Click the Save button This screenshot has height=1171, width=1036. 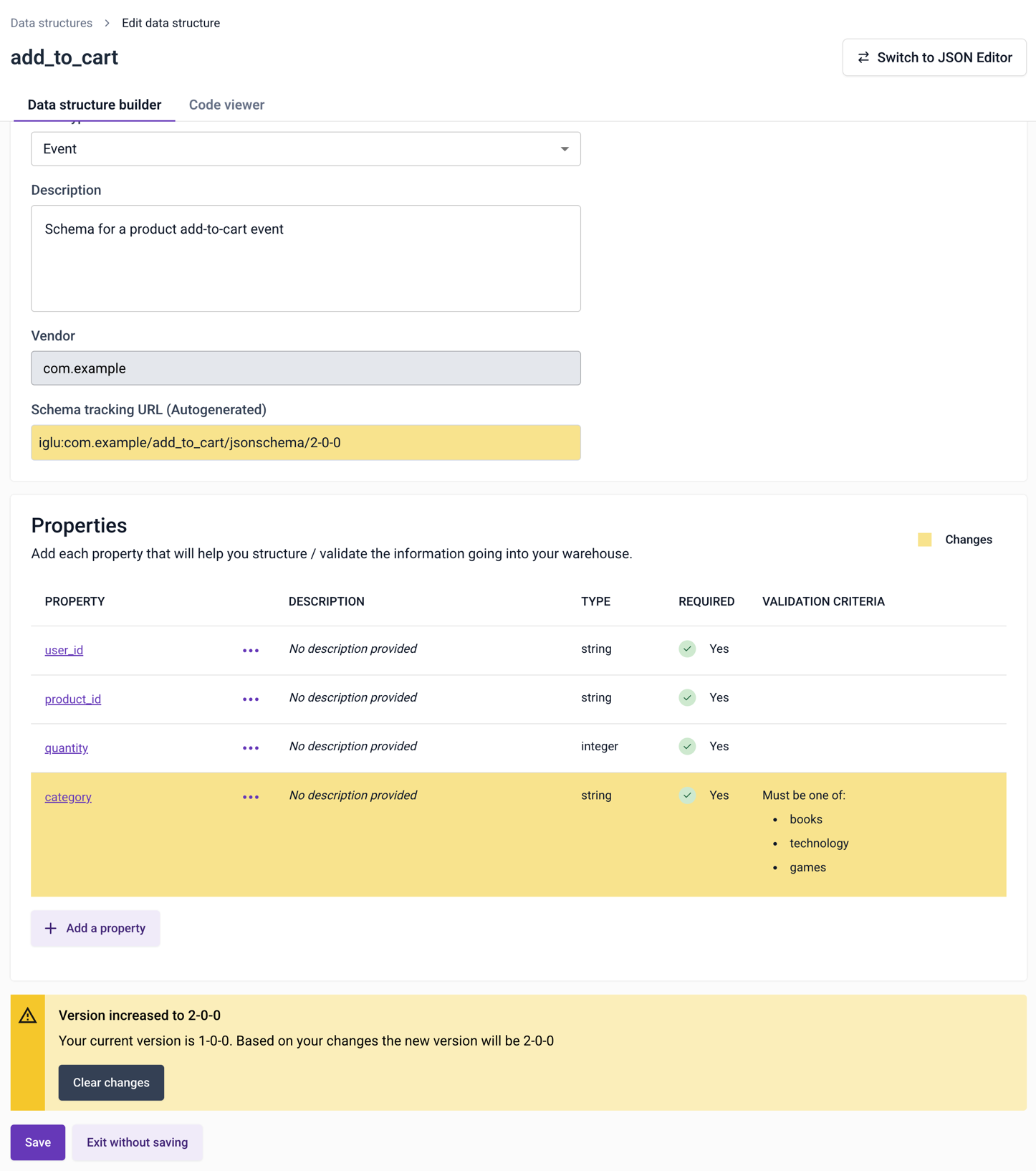point(38,1142)
